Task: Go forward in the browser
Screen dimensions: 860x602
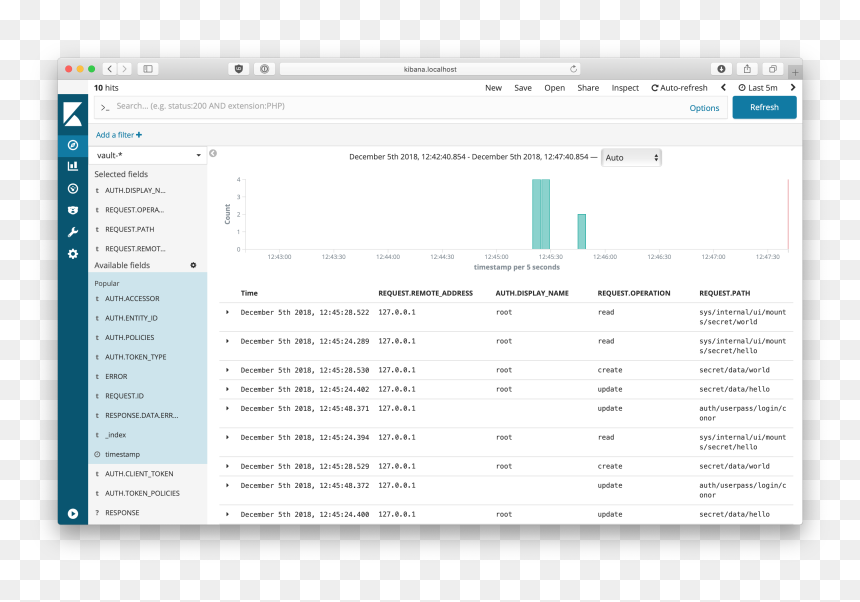Action: click(x=125, y=69)
